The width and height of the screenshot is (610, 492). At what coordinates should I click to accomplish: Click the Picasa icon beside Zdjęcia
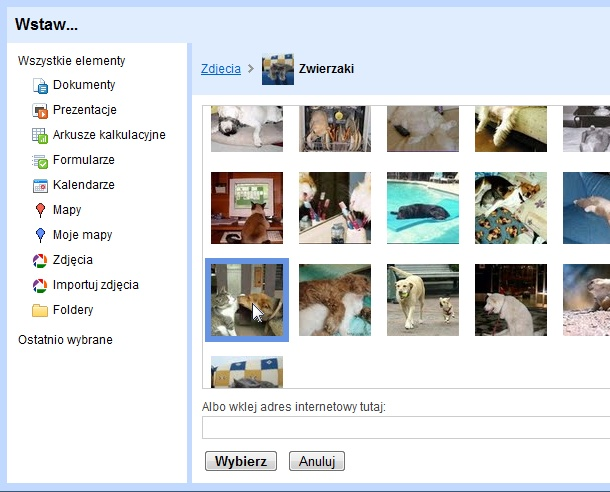click(40, 260)
